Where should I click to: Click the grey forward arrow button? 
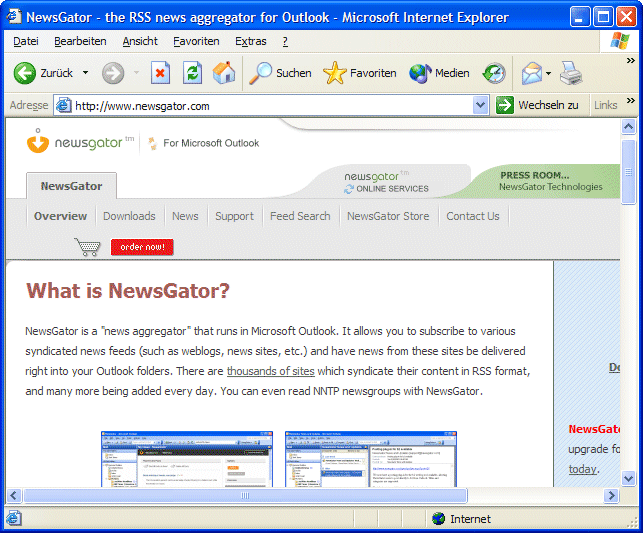[113, 73]
